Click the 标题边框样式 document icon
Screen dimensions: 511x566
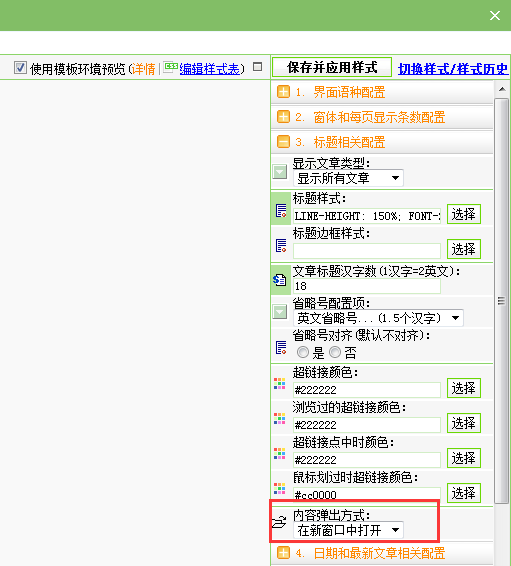click(281, 245)
